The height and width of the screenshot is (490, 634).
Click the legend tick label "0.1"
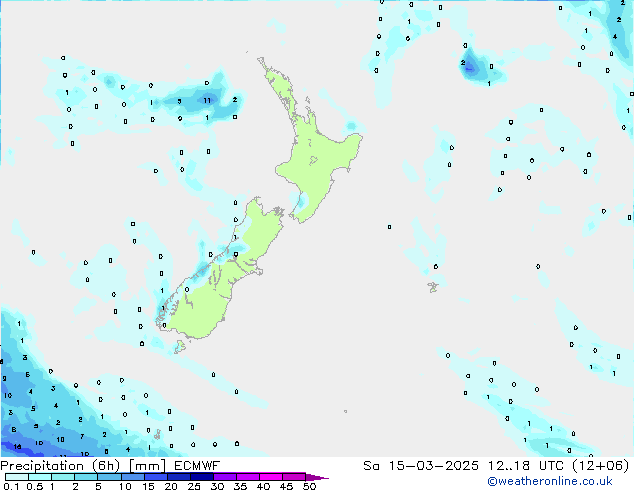(11, 486)
